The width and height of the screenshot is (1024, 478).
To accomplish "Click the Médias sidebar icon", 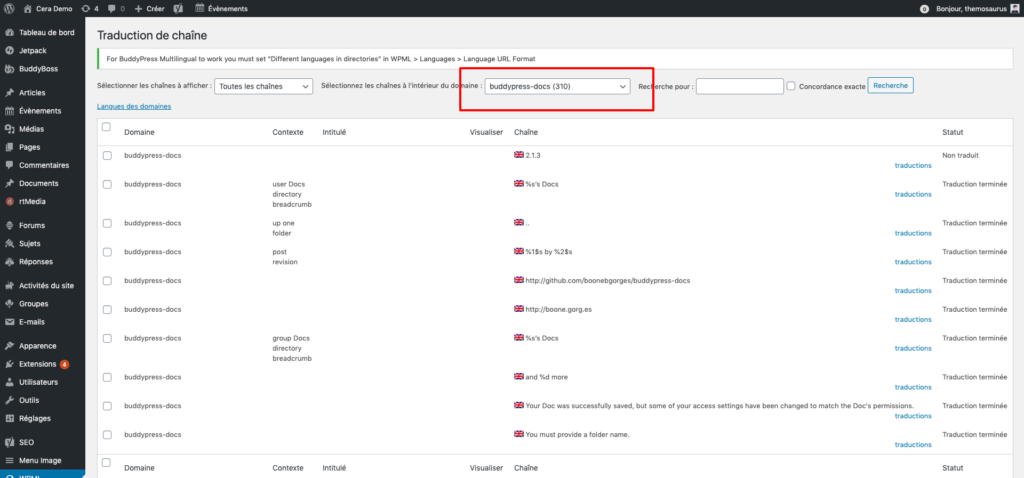I will pos(9,129).
